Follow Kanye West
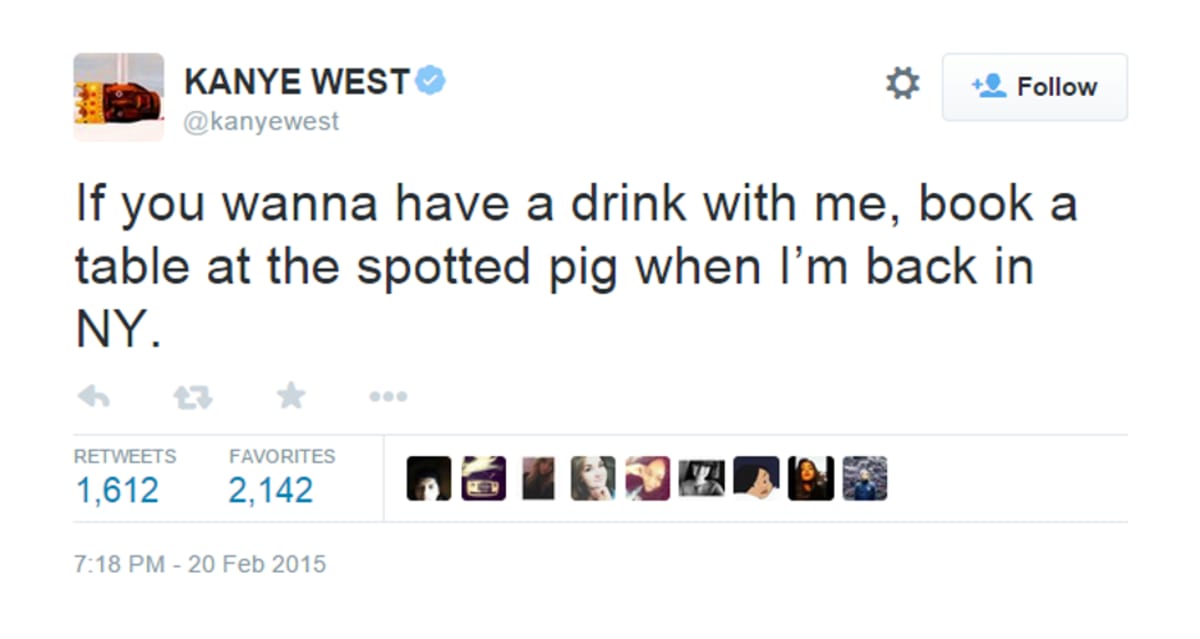 point(1034,87)
